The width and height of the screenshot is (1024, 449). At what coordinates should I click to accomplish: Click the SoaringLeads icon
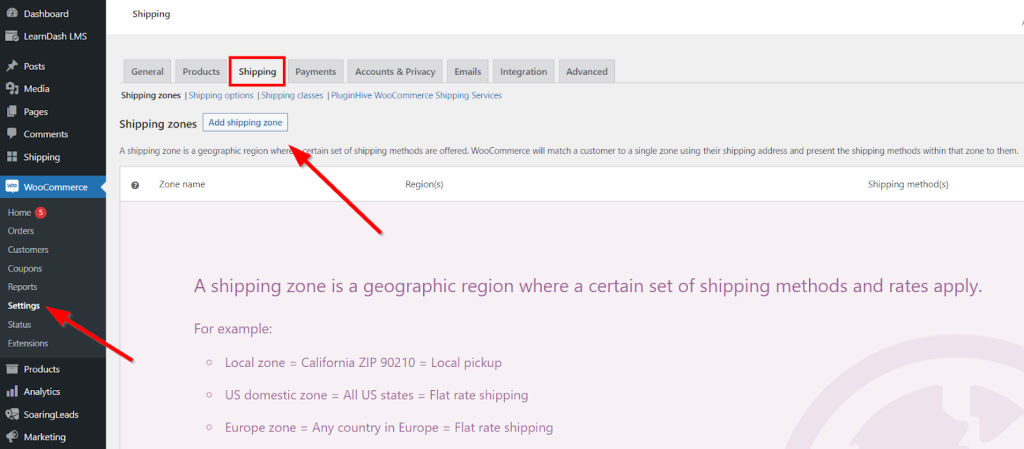(12, 414)
